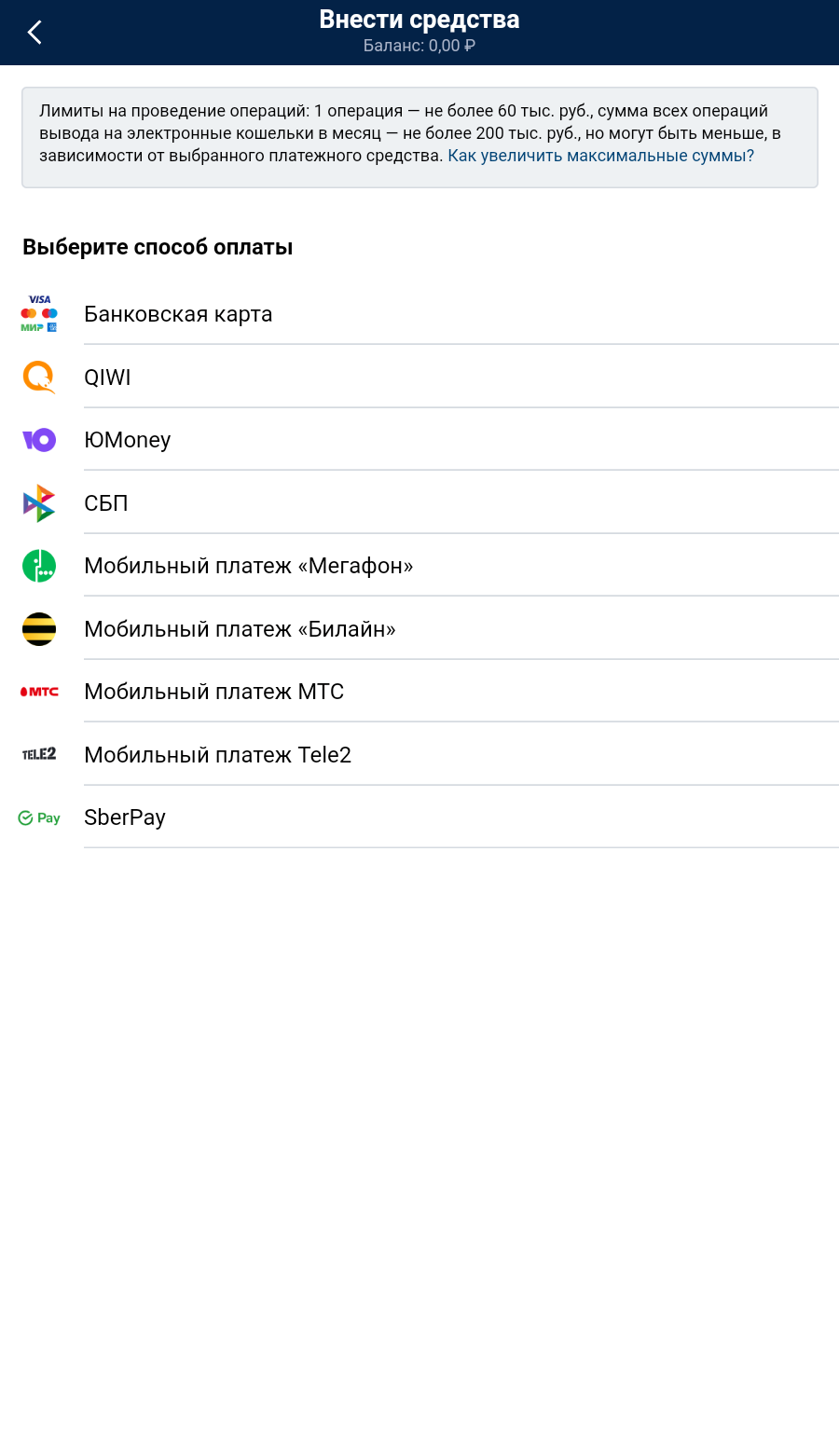
Task: Click the Visa/Mastercard/Mir card icon
Action: pyautogui.click(x=39, y=314)
